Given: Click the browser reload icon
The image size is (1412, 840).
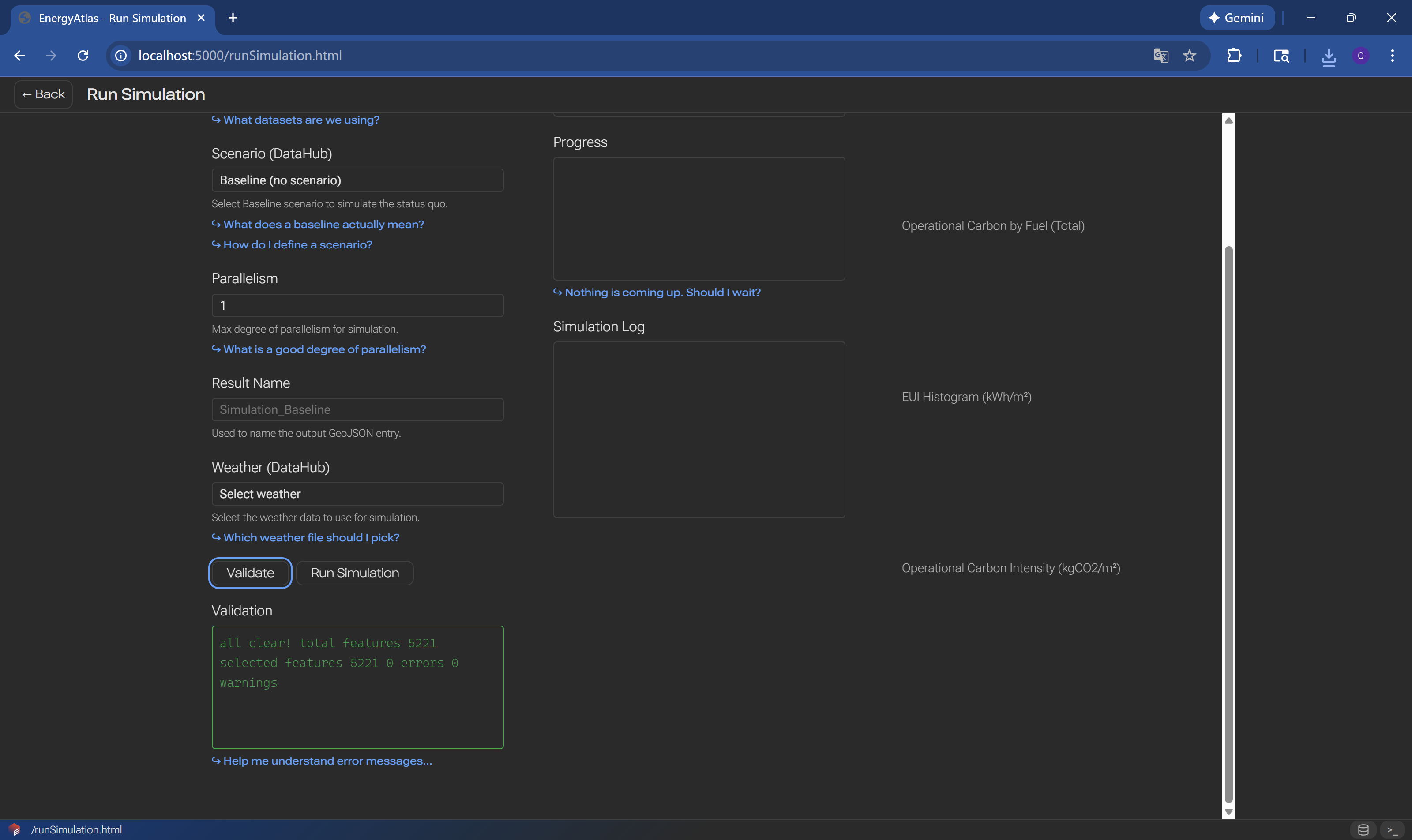Looking at the screenshot, I should pos(83,56).
